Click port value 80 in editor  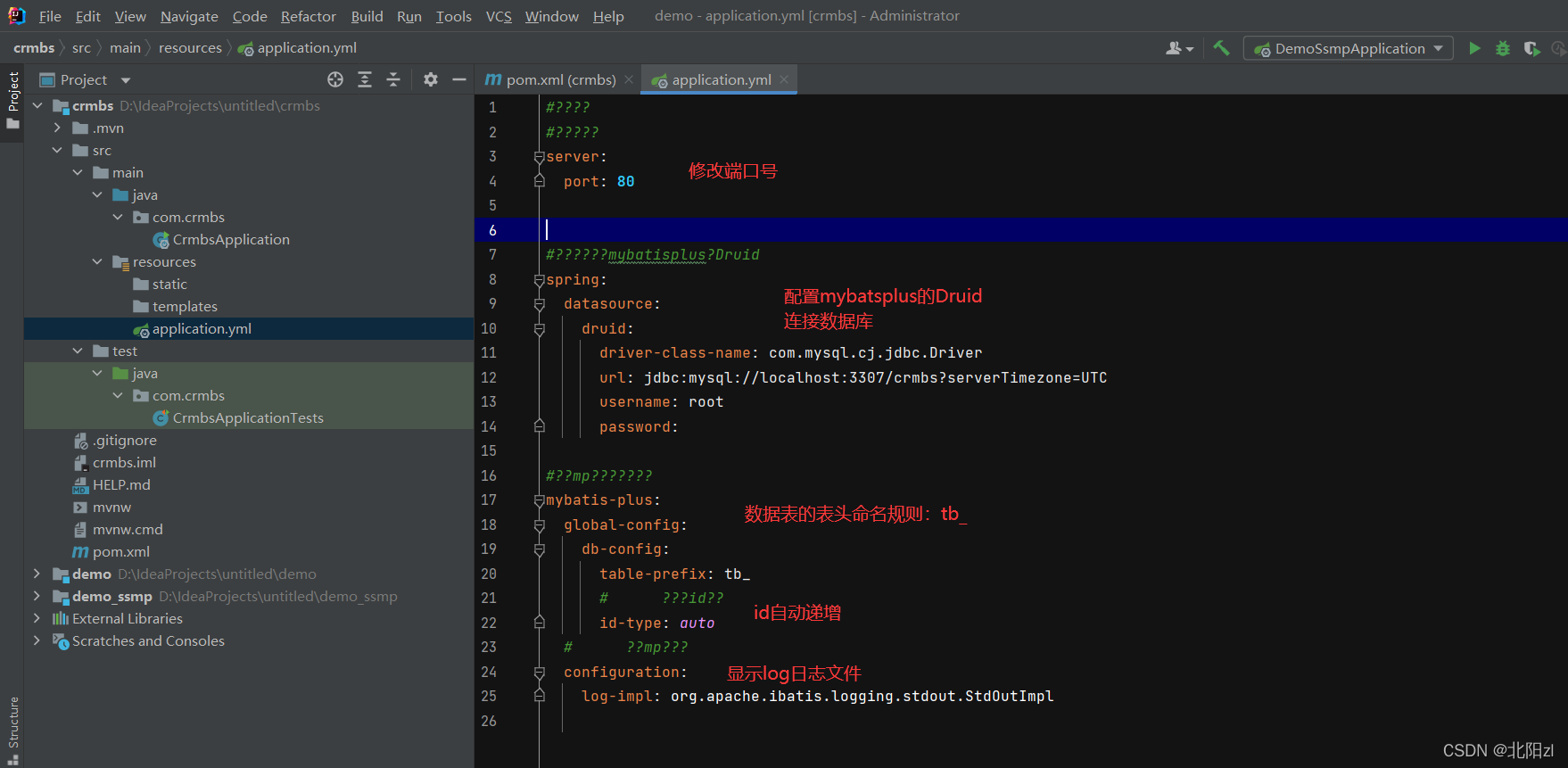[x=626, y=181]
